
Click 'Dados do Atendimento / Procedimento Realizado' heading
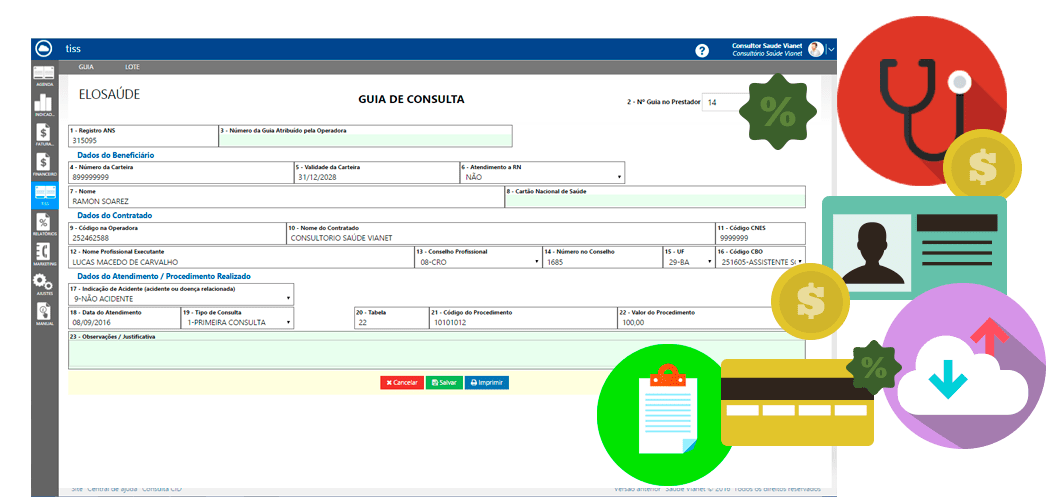tap(164, 276)
